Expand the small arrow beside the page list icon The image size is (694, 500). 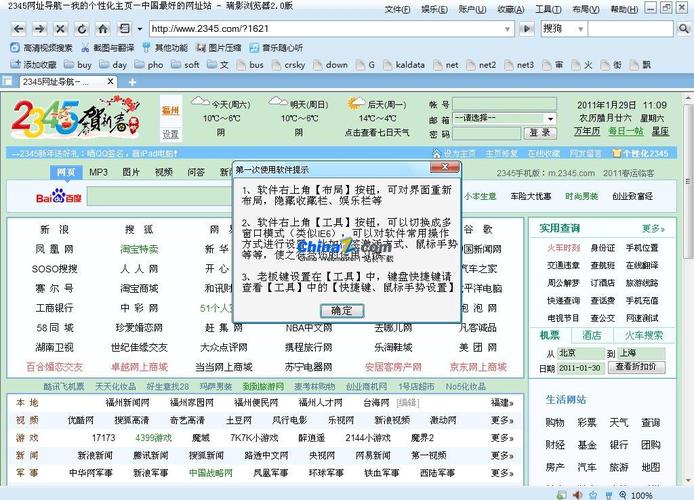coord(140,29)
